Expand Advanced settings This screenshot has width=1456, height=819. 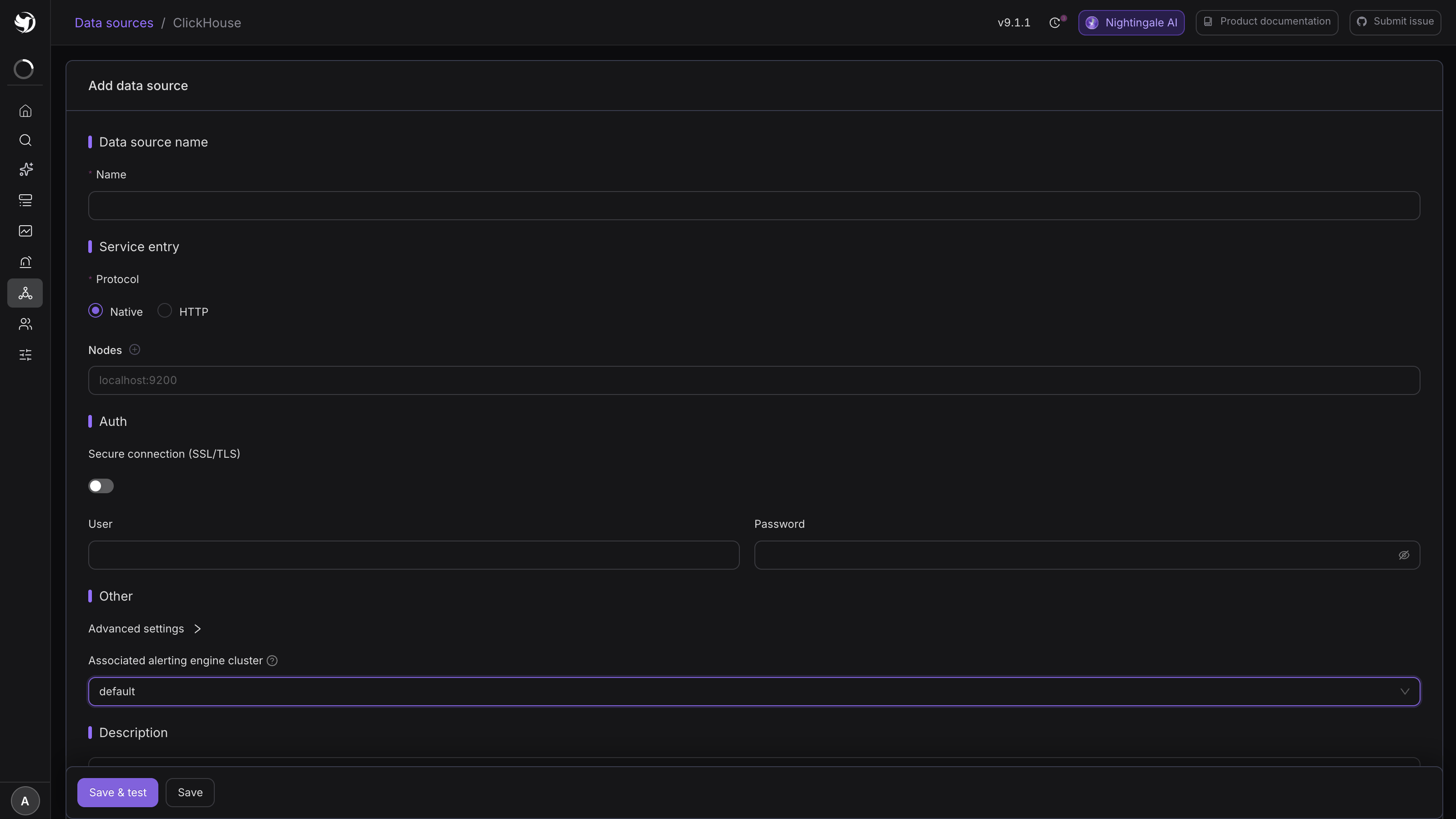pos(145,628)
